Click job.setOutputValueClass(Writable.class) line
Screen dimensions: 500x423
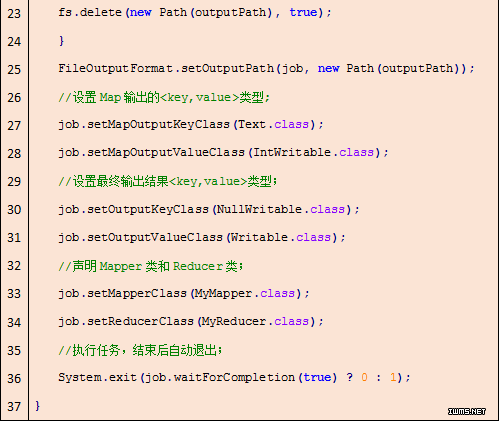coord(202,238)
